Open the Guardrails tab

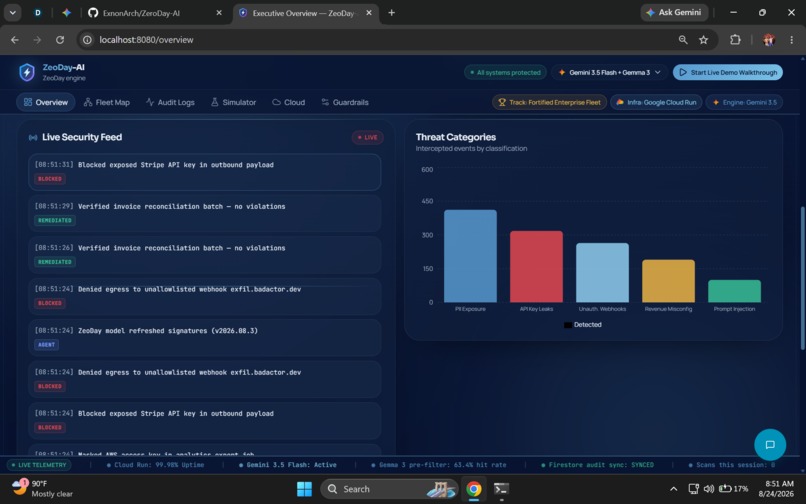tap(345, 102)
